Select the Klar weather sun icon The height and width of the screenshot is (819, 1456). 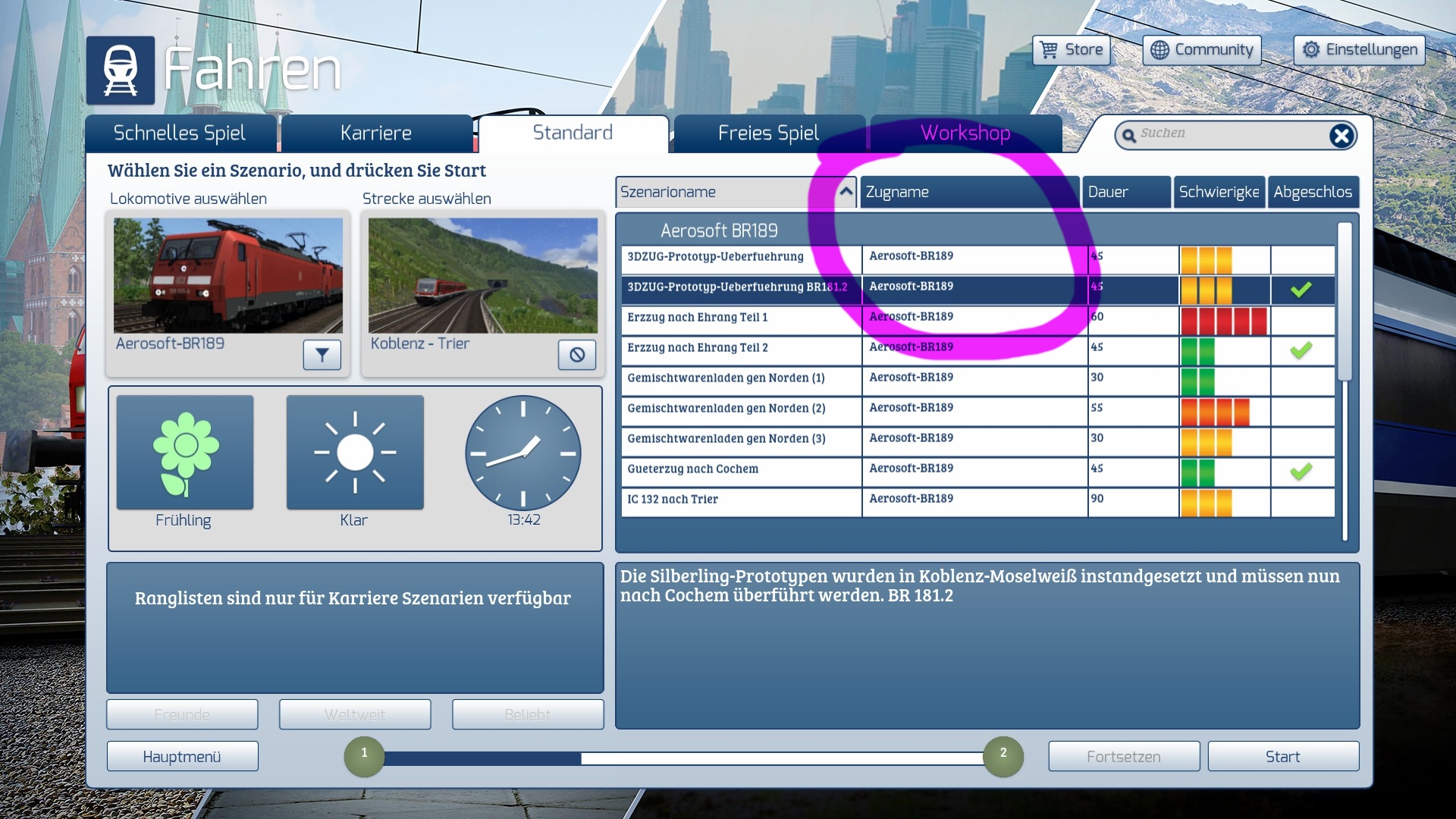point(355,453)
